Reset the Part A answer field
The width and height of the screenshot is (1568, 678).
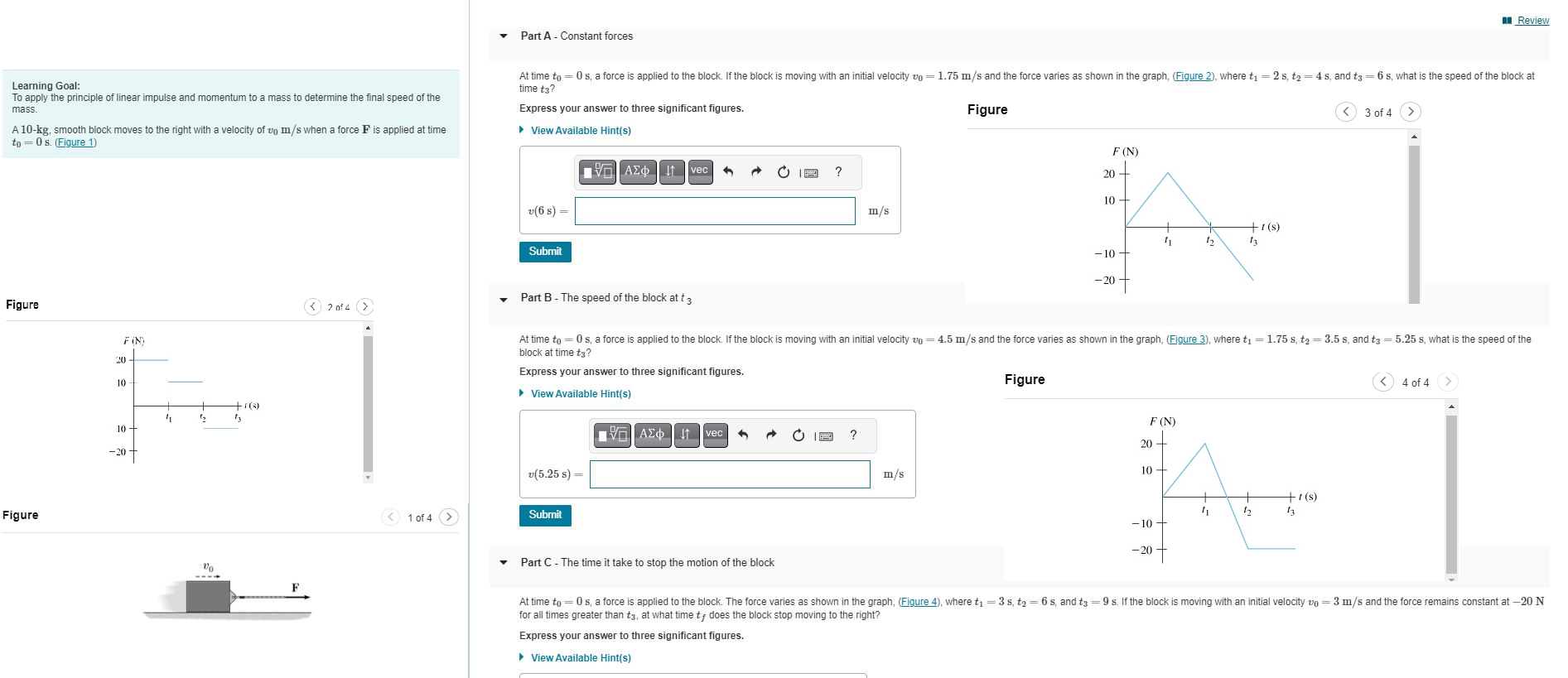(x=783, y=171)
